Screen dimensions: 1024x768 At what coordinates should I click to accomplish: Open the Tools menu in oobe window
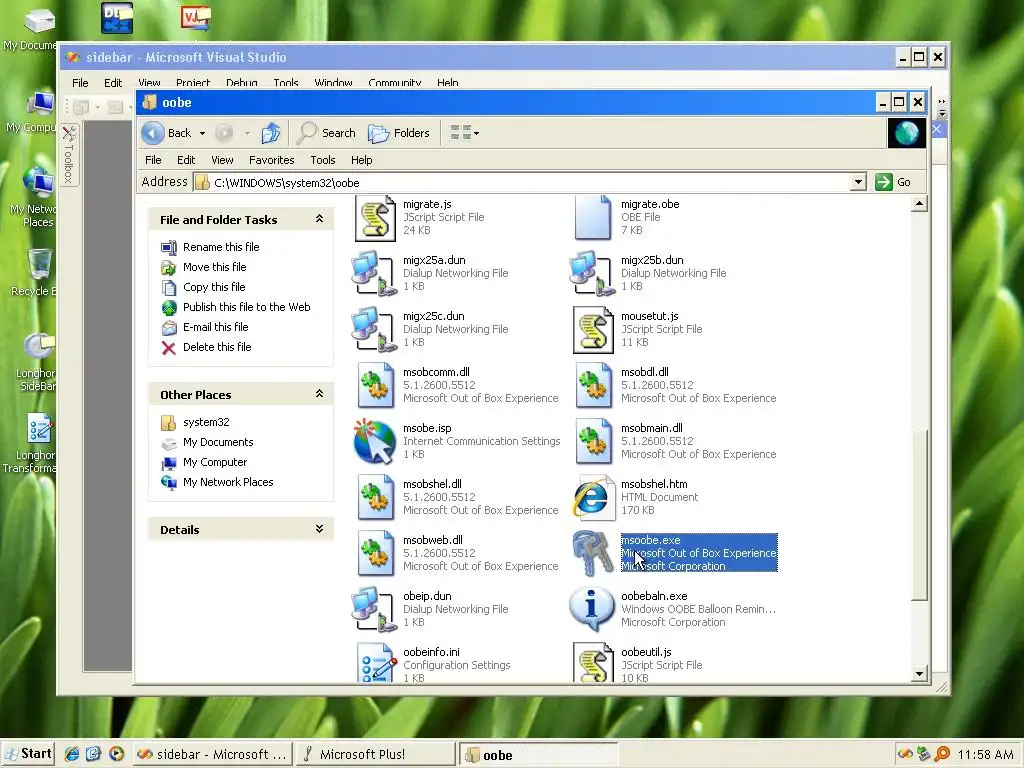[x=323, y=160]
